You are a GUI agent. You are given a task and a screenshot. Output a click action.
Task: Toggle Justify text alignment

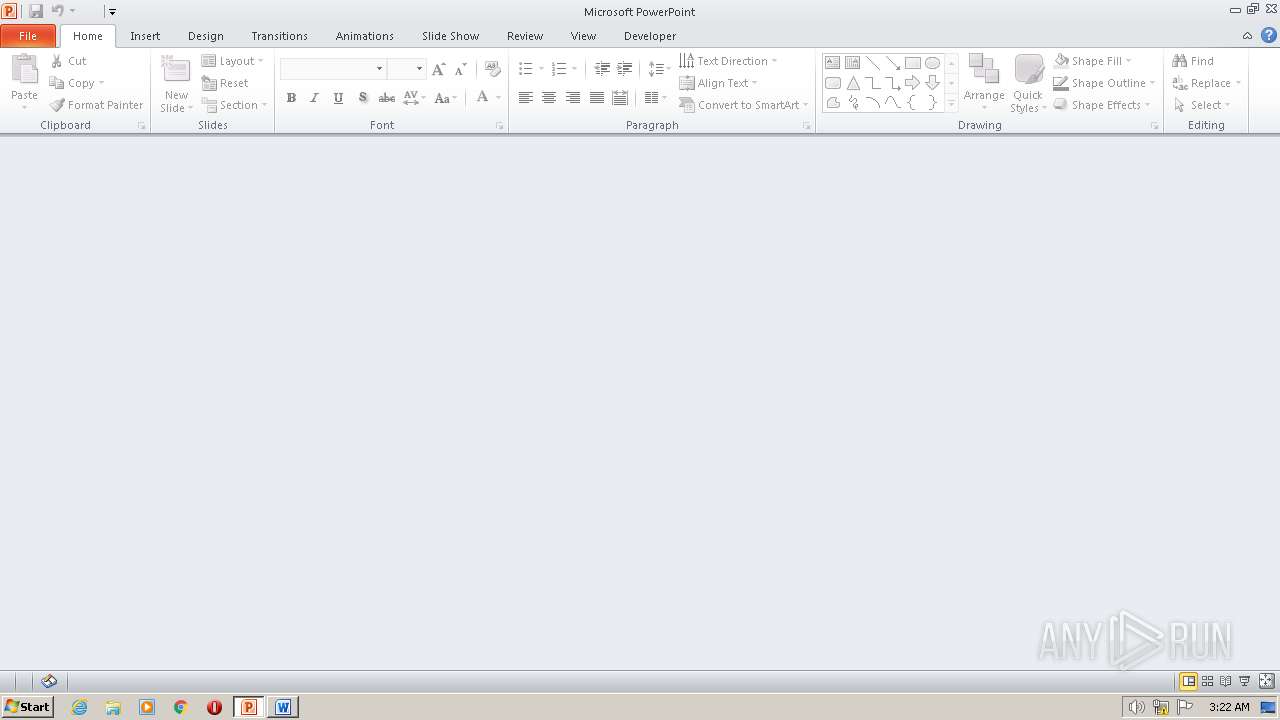click(597, 98)
